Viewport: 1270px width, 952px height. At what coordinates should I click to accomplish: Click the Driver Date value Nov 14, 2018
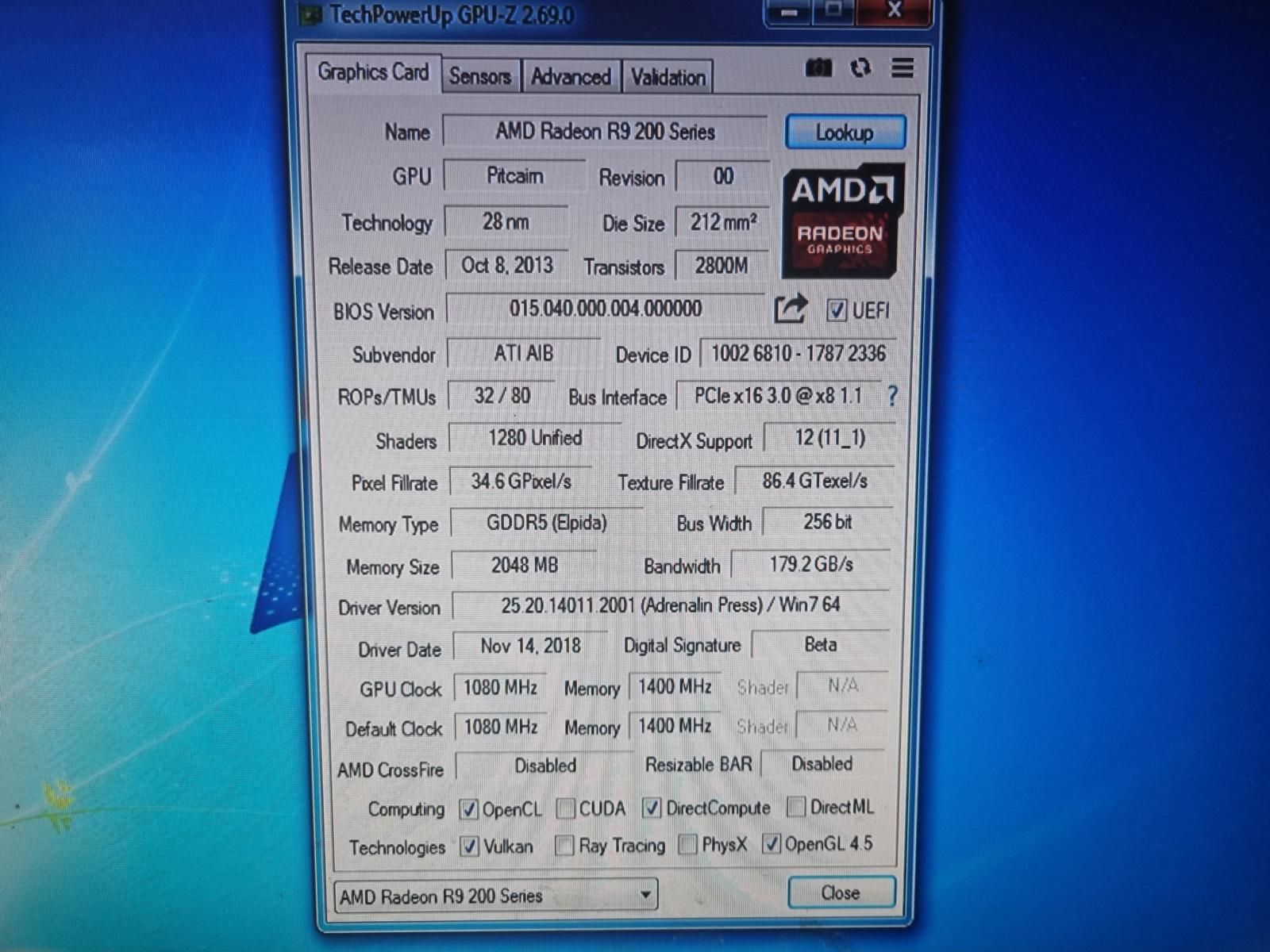click(x=530, y=647)
